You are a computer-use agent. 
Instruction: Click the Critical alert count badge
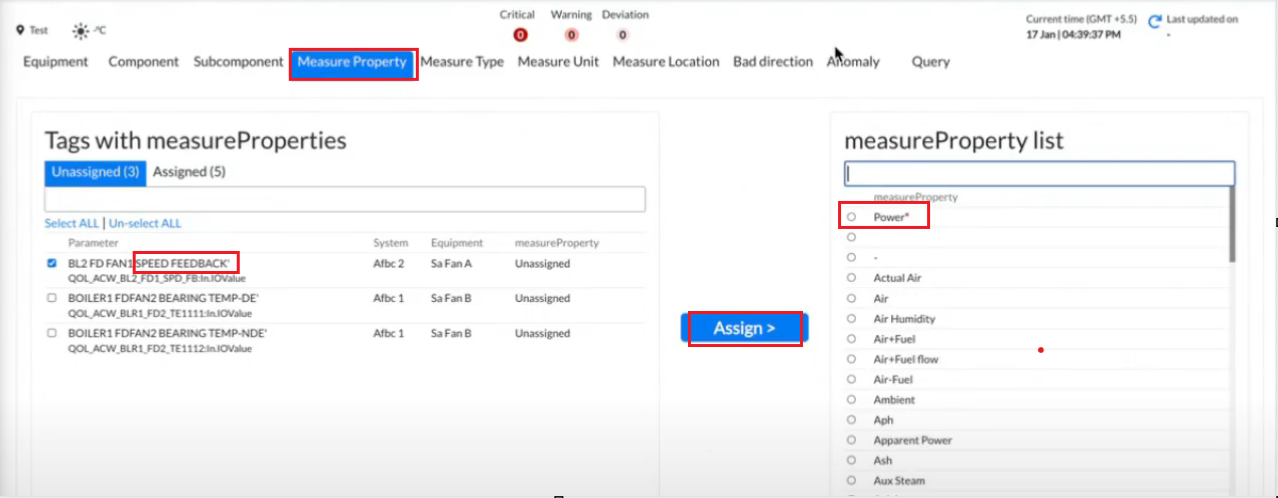520,35
